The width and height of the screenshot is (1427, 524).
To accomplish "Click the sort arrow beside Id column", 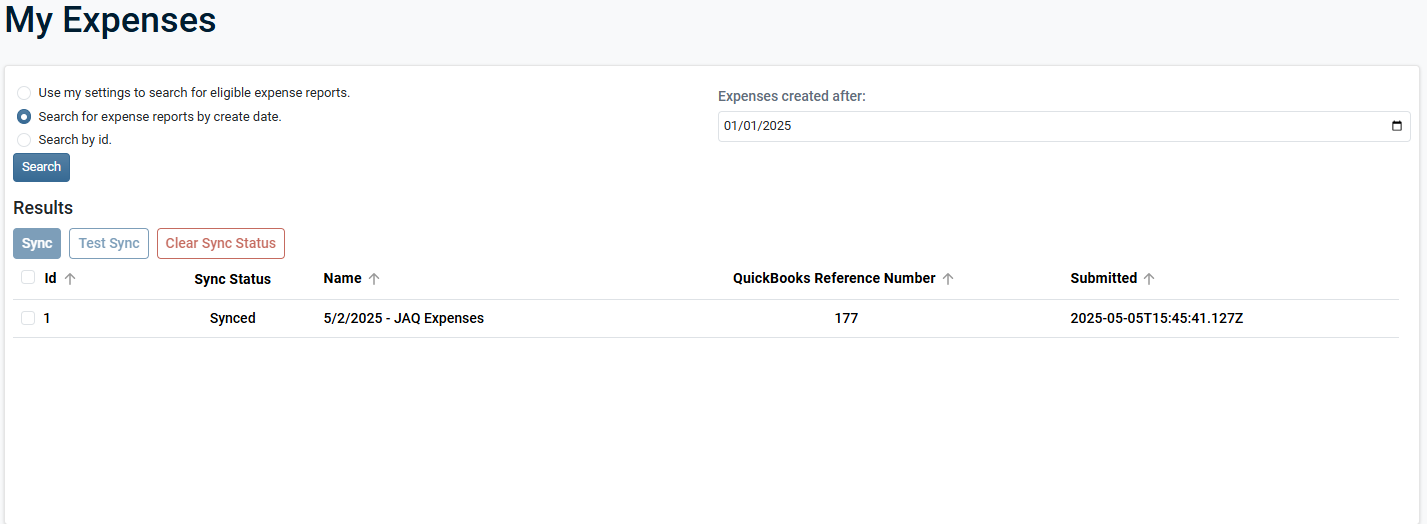I will click(70, 279).
